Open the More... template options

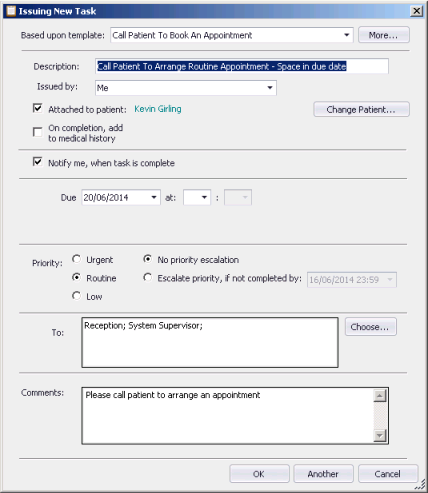pyautogui.click(x=384, y=35)
